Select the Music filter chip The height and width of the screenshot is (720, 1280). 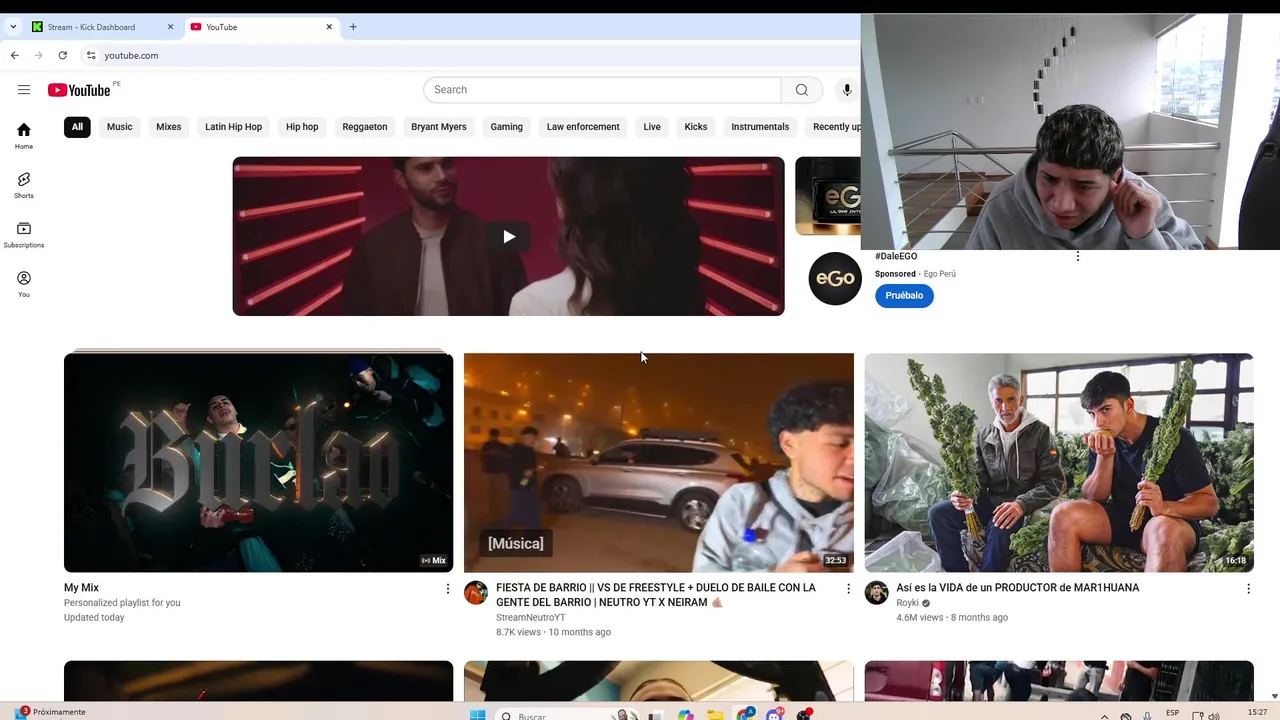click(x=120, y=127)
